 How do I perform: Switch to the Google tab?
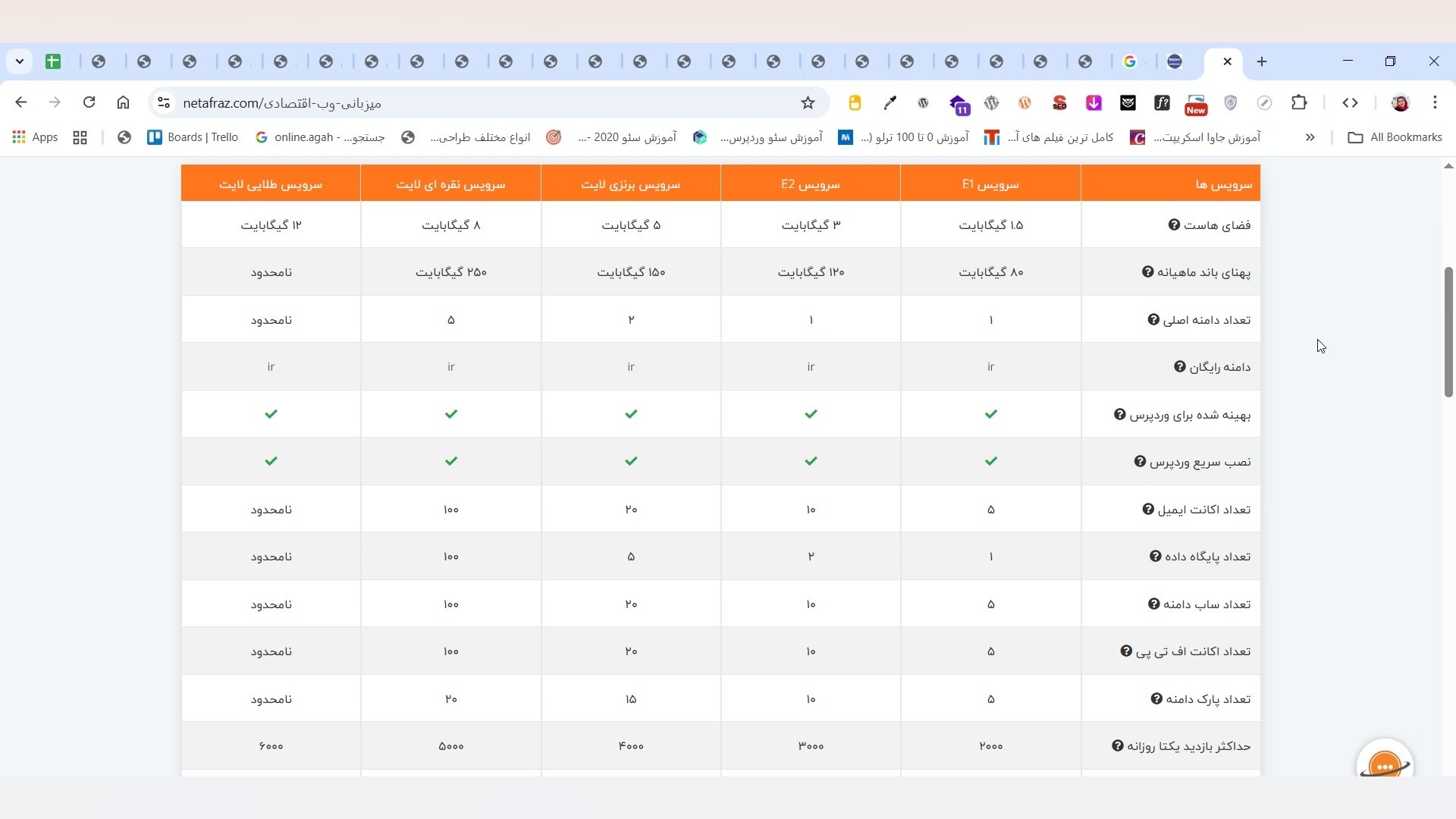(1130, 61)
